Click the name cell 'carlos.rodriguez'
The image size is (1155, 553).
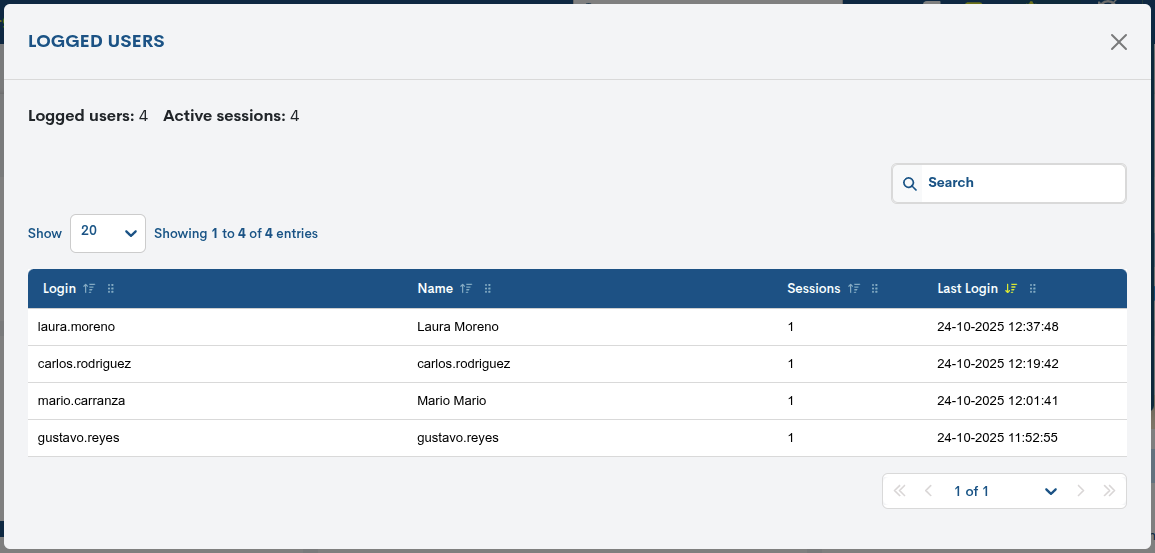(x=463, y=364)
